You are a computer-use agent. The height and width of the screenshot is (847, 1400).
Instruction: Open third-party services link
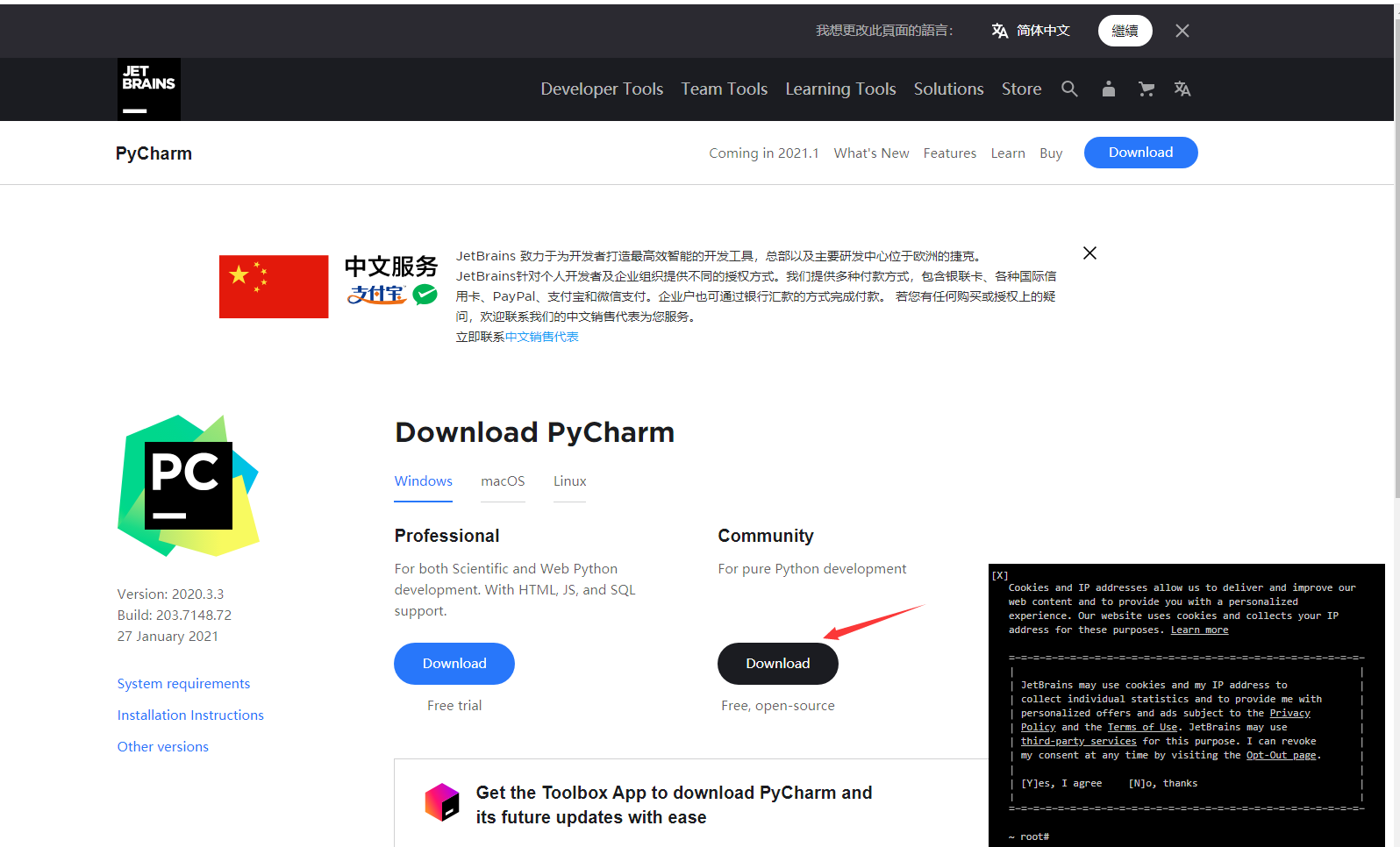coord(1078,741)
